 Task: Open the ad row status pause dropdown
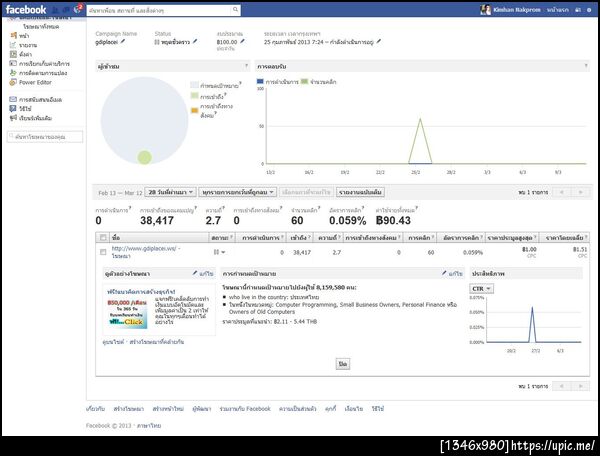point(219,252)
